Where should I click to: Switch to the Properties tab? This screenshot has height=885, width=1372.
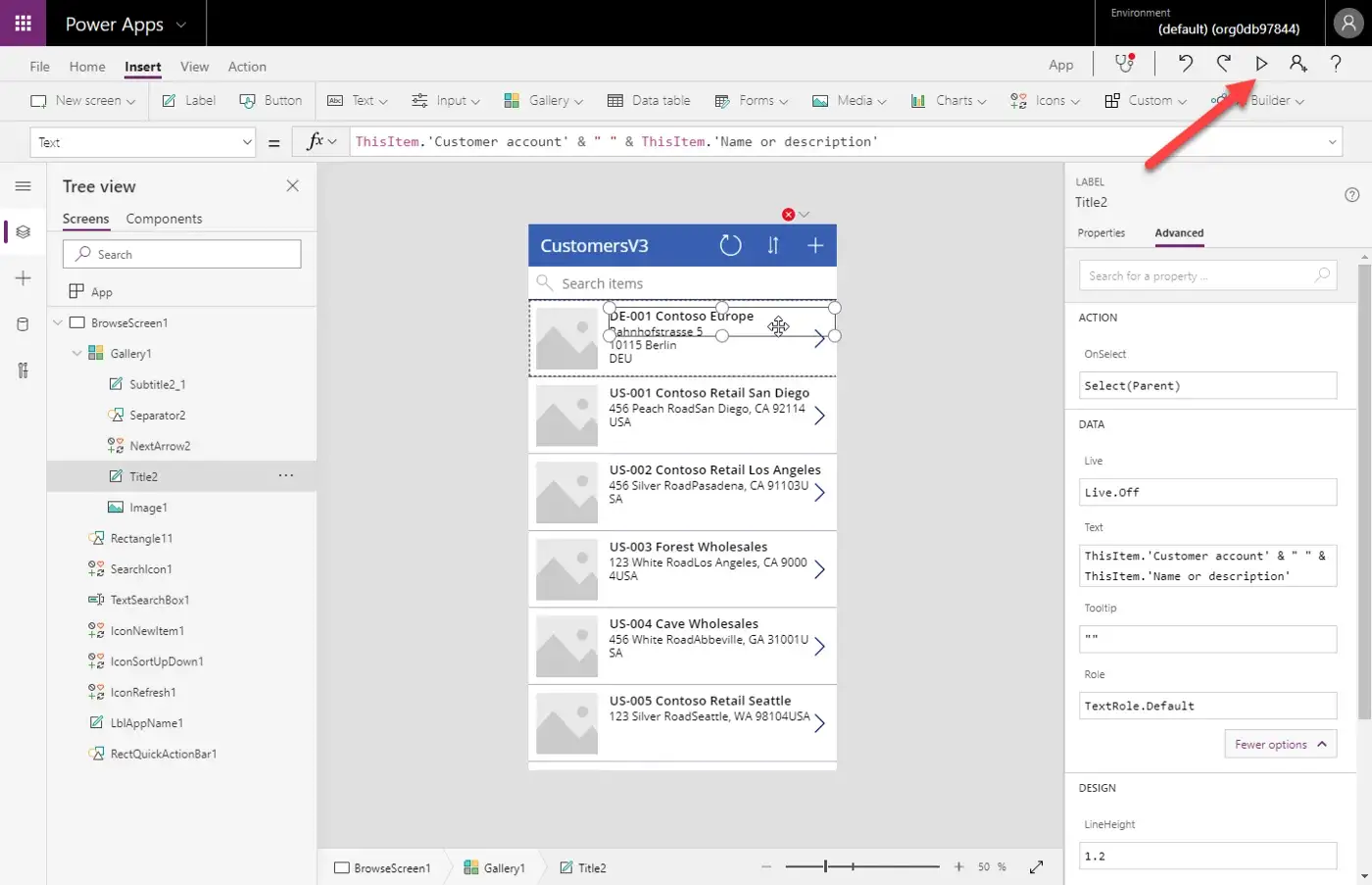[x=1102, y=233]
